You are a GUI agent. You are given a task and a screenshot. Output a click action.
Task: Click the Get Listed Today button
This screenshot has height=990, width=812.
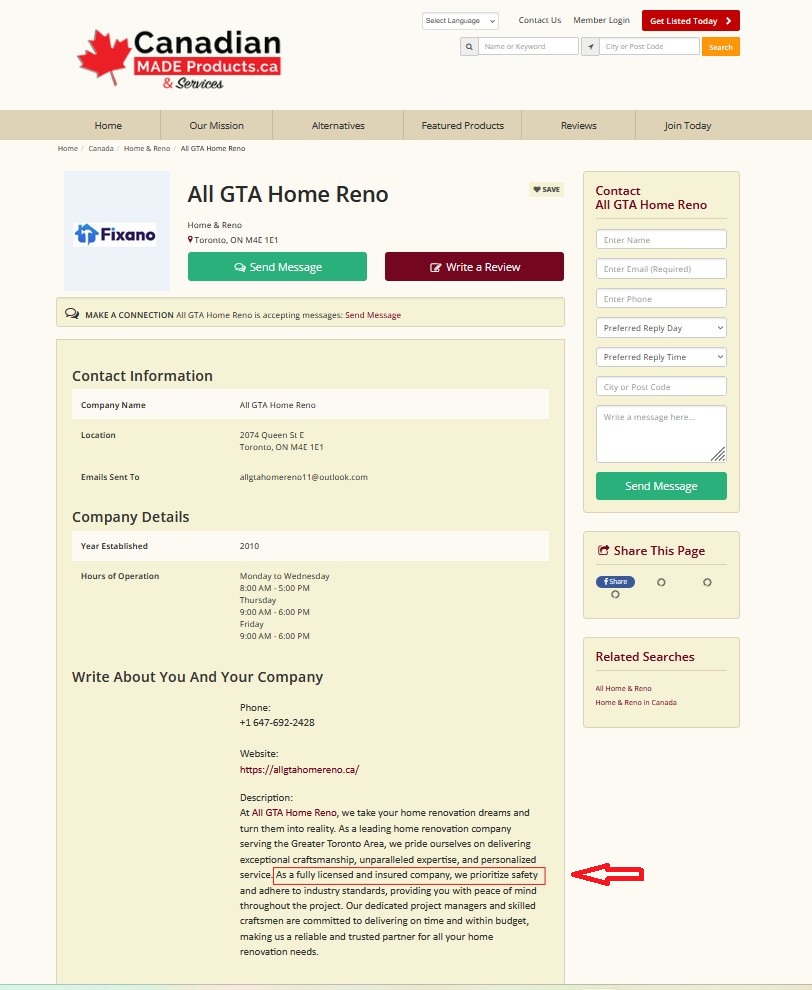[690, 21]
